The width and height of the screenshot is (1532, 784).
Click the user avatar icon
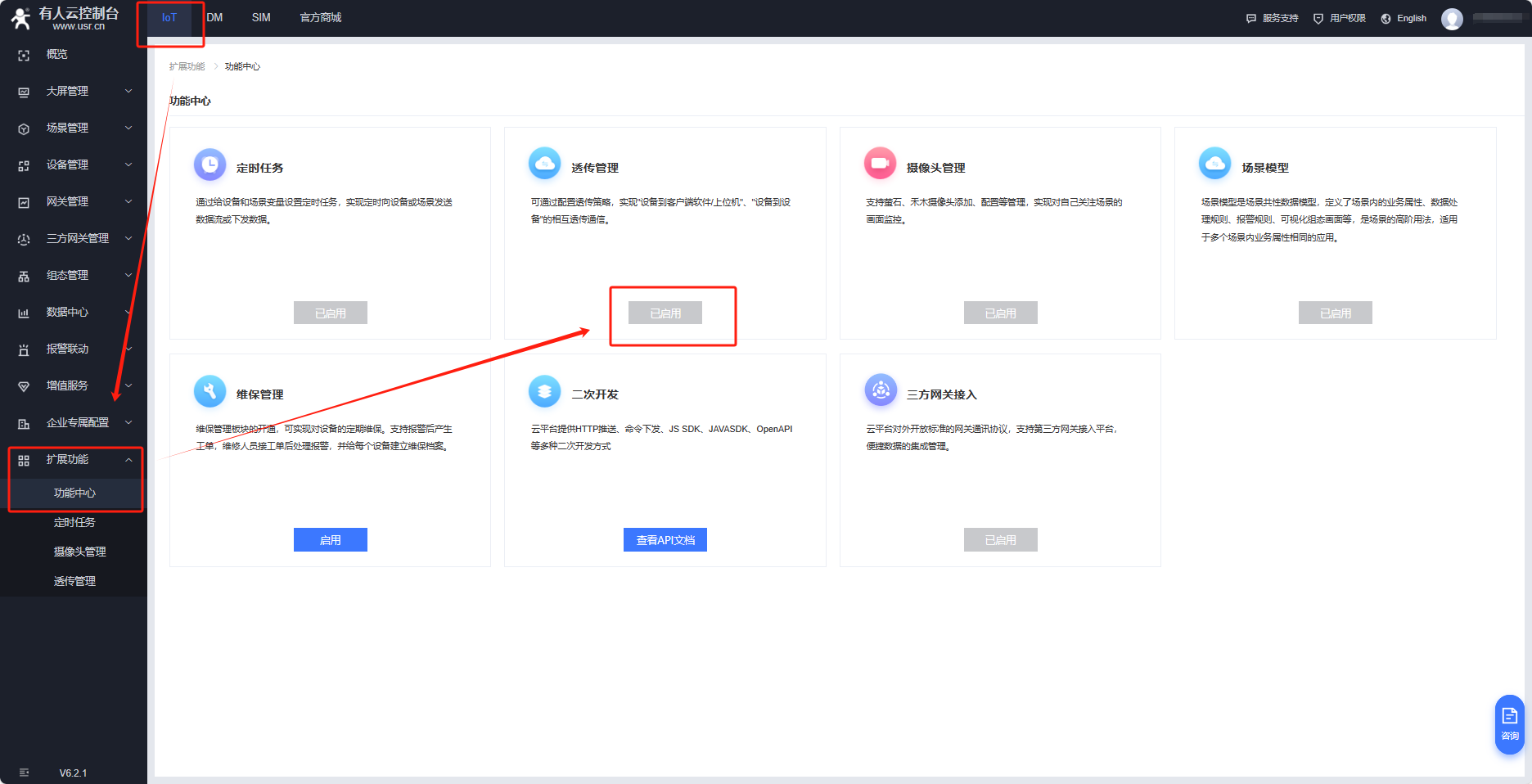[x=1452, y=19]
